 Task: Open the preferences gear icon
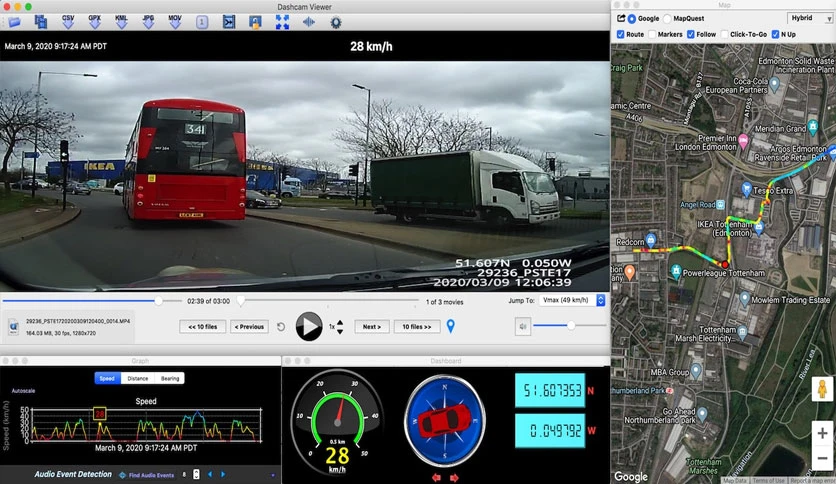335,22
